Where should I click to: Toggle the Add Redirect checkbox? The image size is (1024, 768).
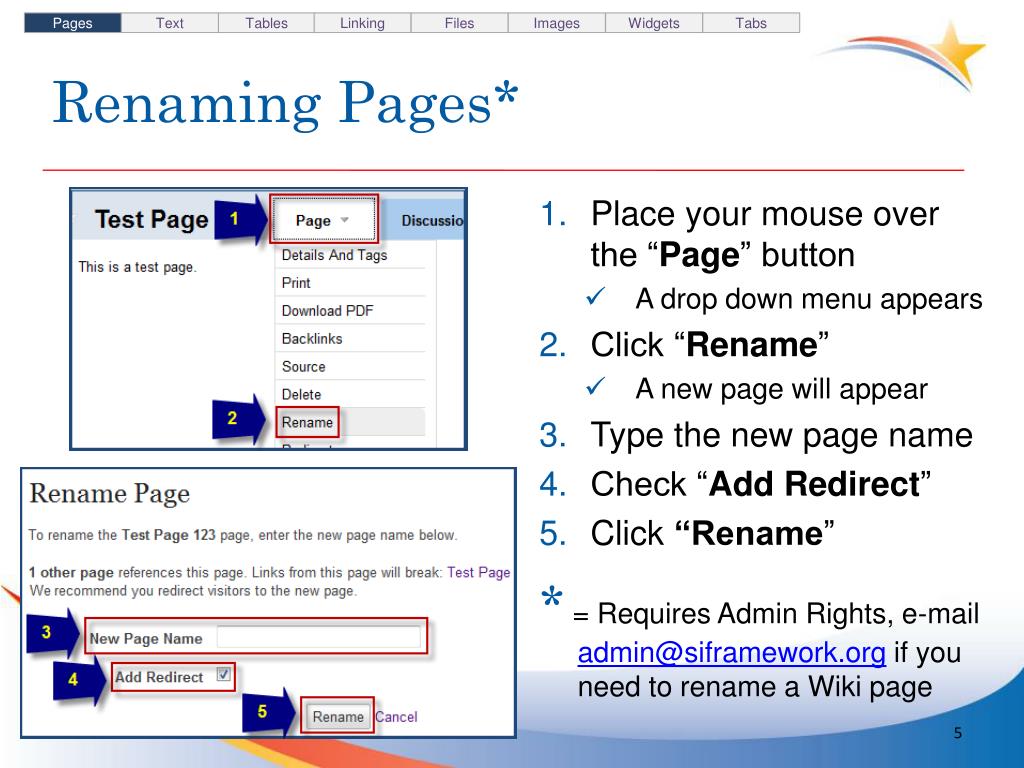223,674
